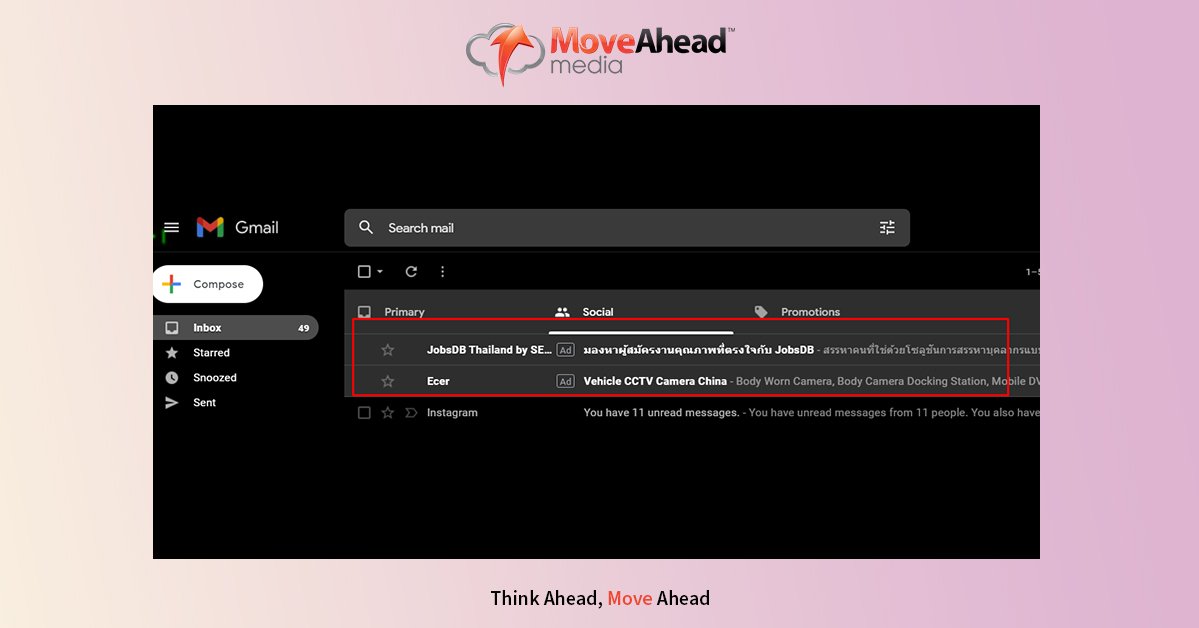The height and width of the screenshot is (628, 1199).
Task: Open the Starred folder
Action: click(211, 353)
